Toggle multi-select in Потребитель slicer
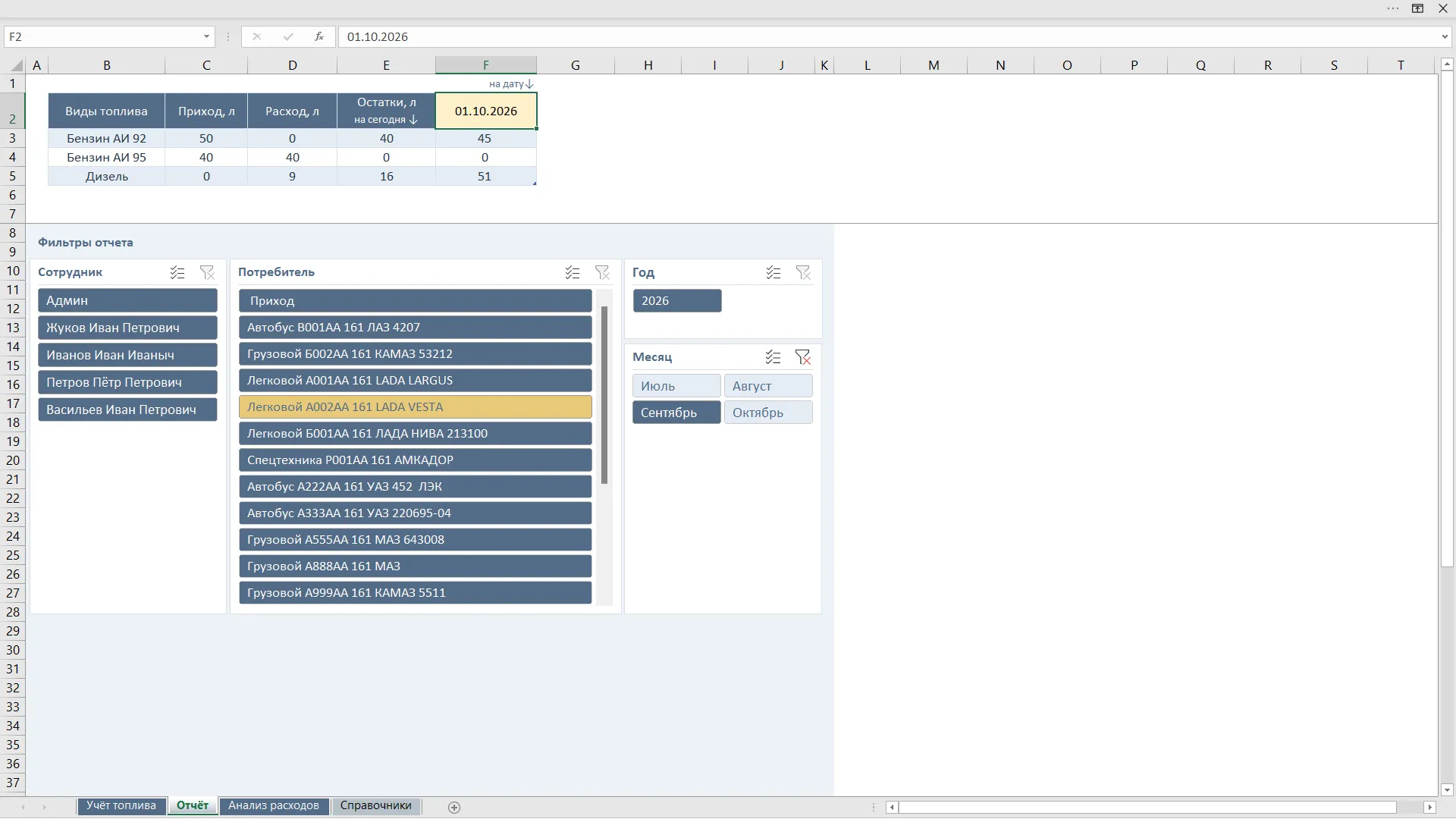This screenshot has height=819, width=1456. pos(573,272)
